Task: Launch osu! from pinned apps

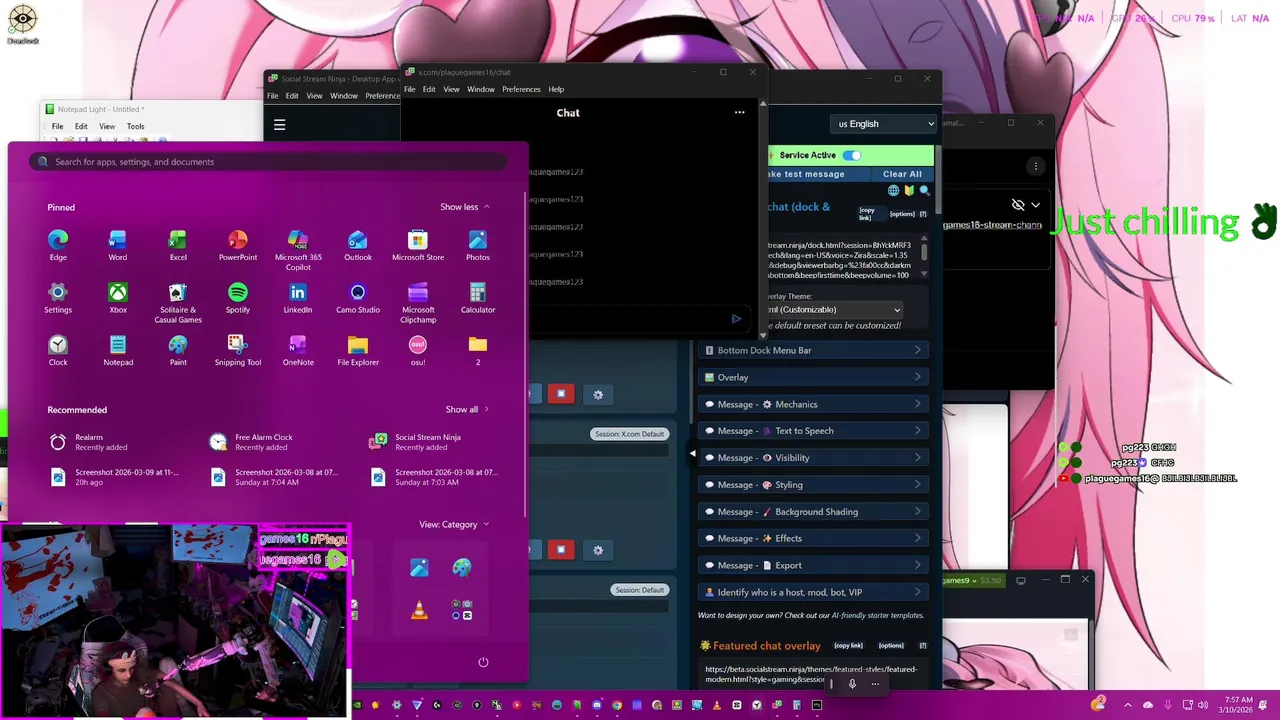Action: pos(418,350)
